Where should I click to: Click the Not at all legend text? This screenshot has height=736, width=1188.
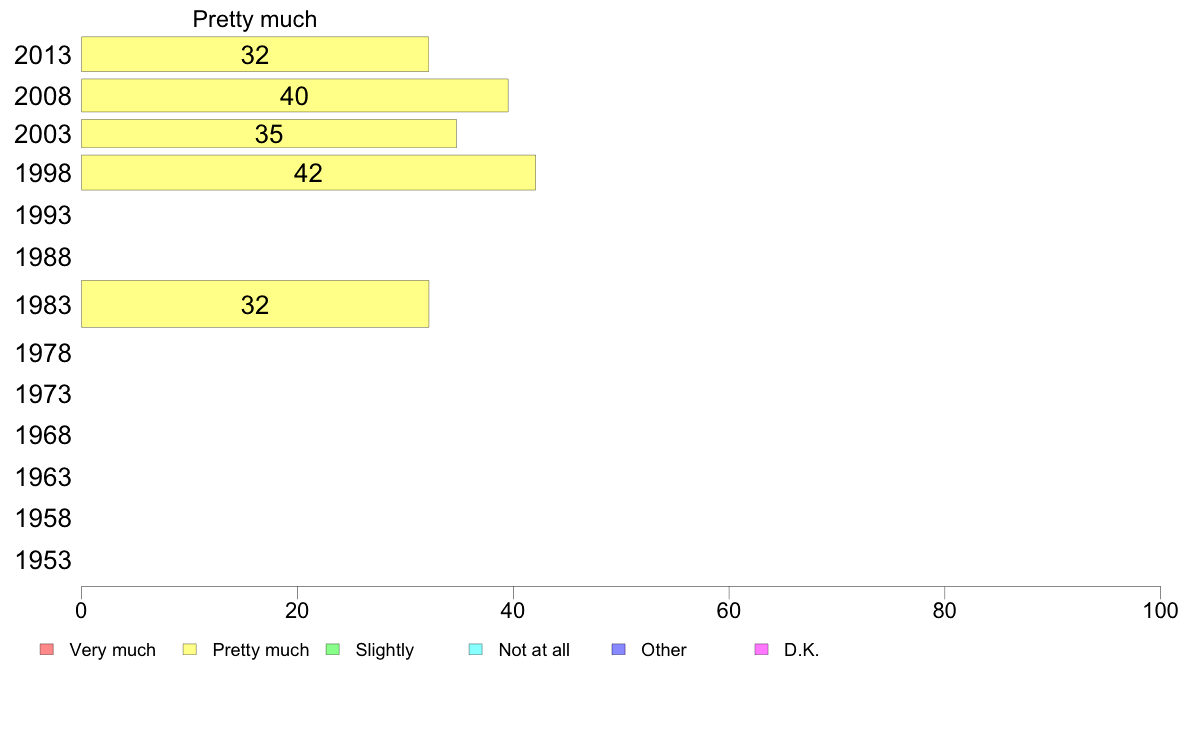click(534, 650)
